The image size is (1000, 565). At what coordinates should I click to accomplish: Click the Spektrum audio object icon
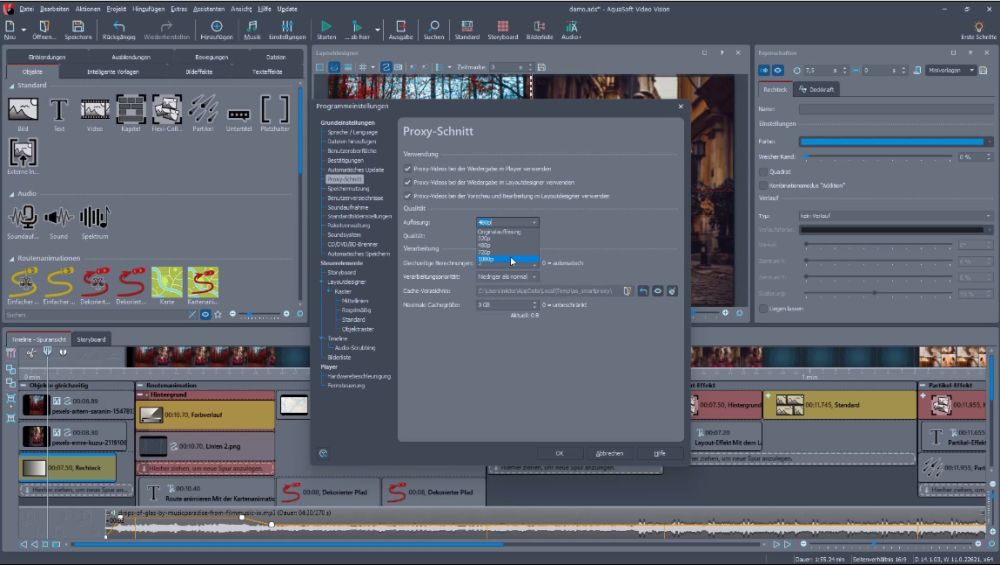click(x=95, y=217)
